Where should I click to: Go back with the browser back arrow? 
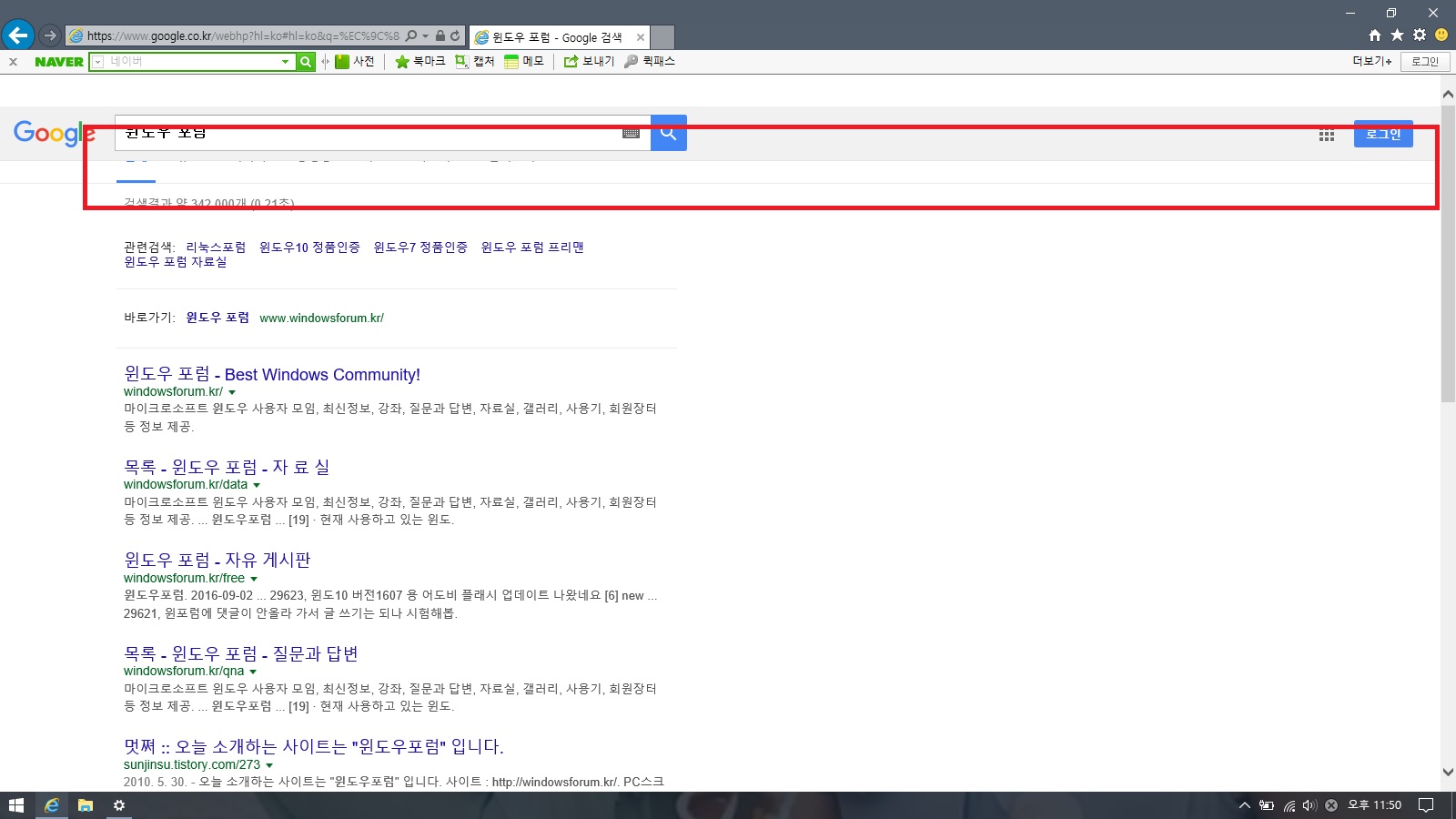pos(18,35)
